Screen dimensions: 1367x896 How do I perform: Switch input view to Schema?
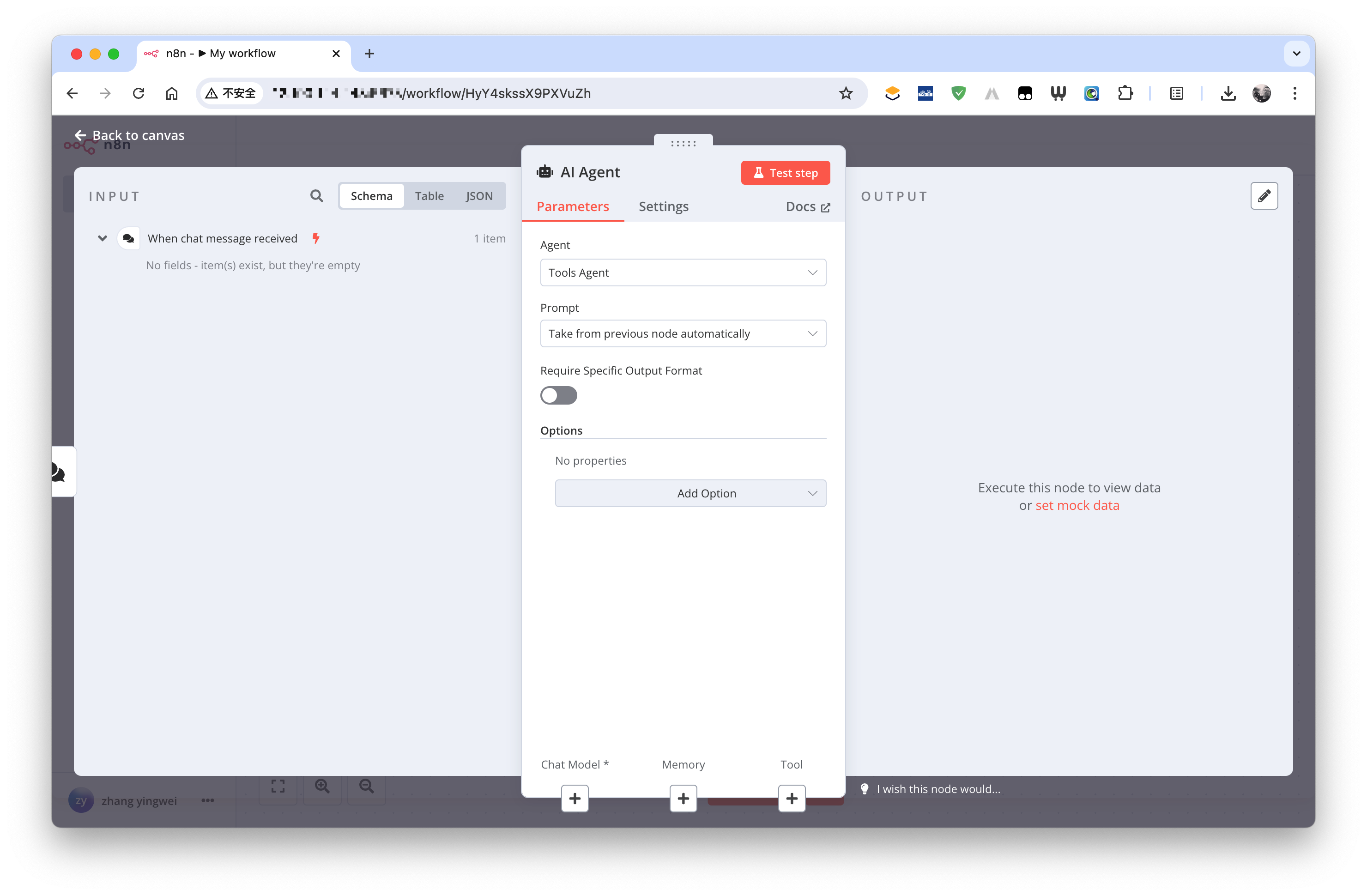(372, 196)
